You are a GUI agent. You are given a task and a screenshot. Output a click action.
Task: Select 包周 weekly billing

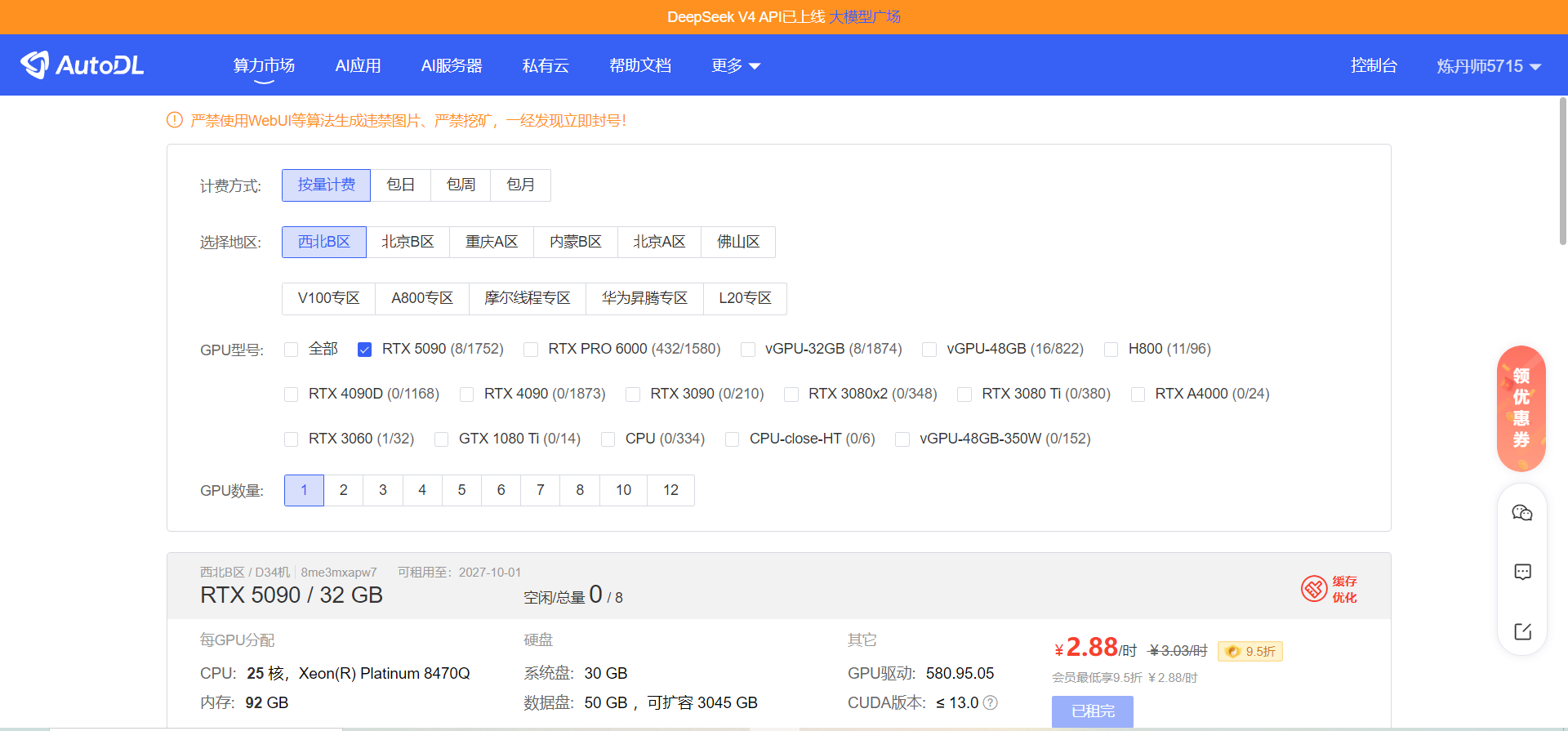coord(461,185)
